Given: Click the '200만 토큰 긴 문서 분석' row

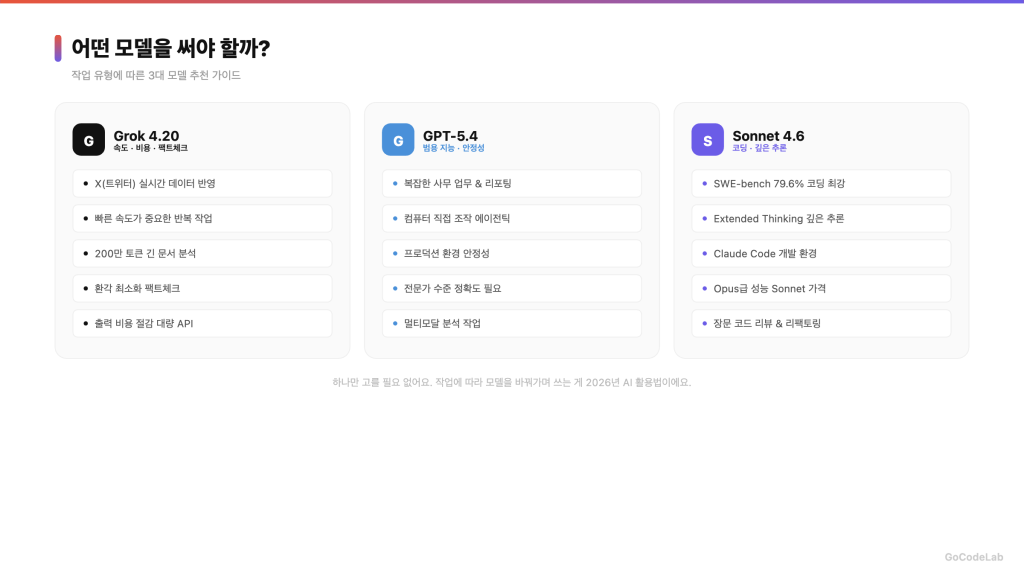Looking at the screenshot, I should 202,254.
